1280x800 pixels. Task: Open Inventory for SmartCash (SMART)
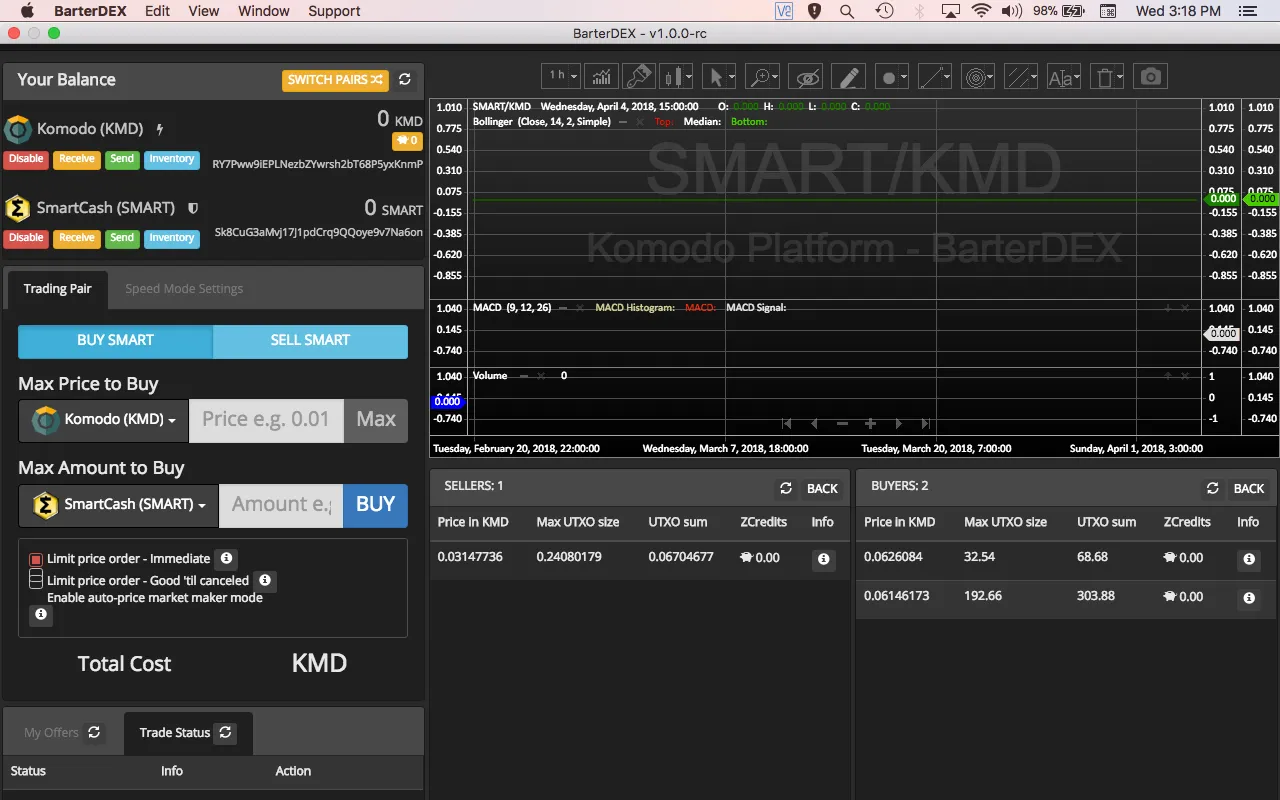171,238
